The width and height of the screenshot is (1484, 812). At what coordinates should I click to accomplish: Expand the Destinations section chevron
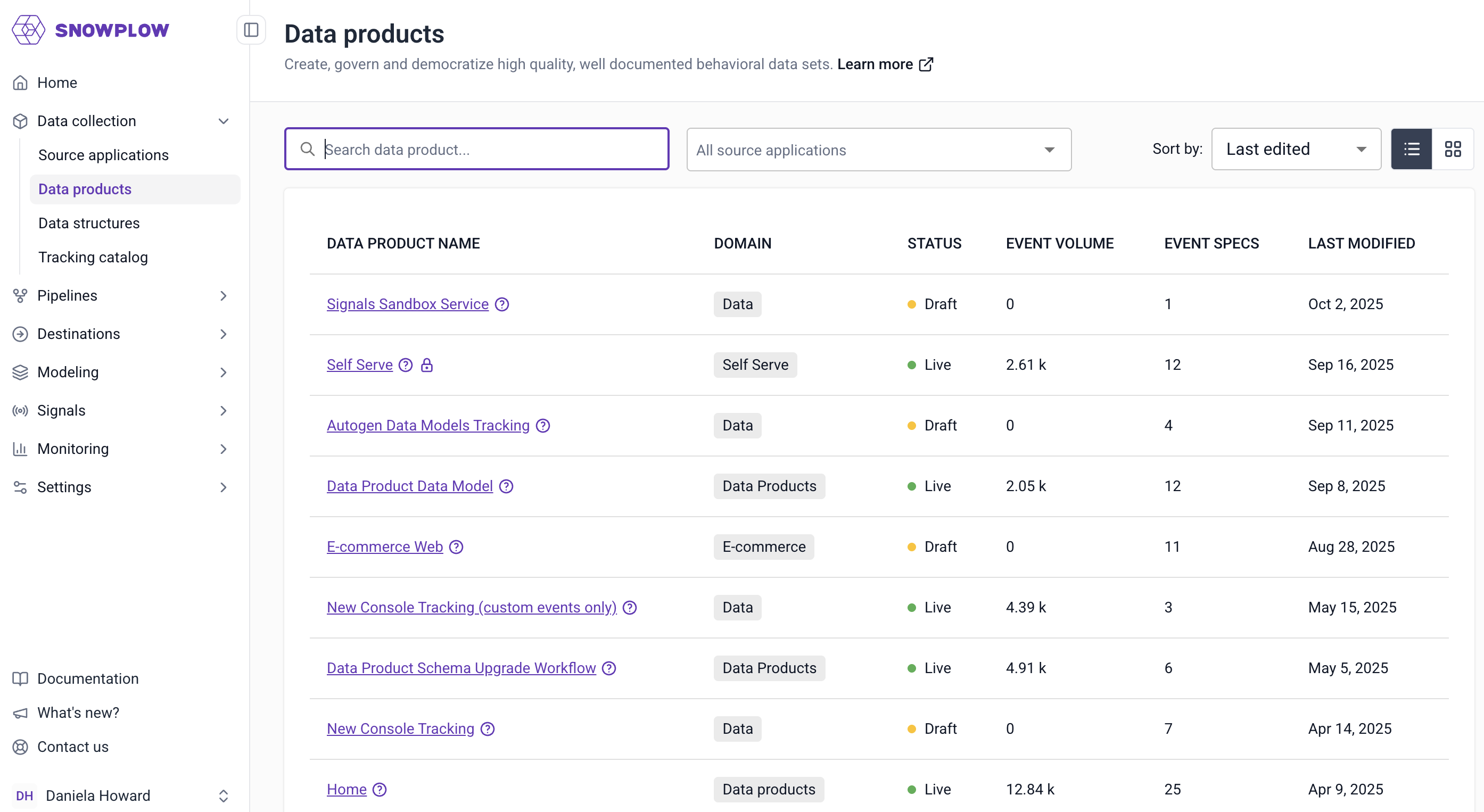click(224, 334)
